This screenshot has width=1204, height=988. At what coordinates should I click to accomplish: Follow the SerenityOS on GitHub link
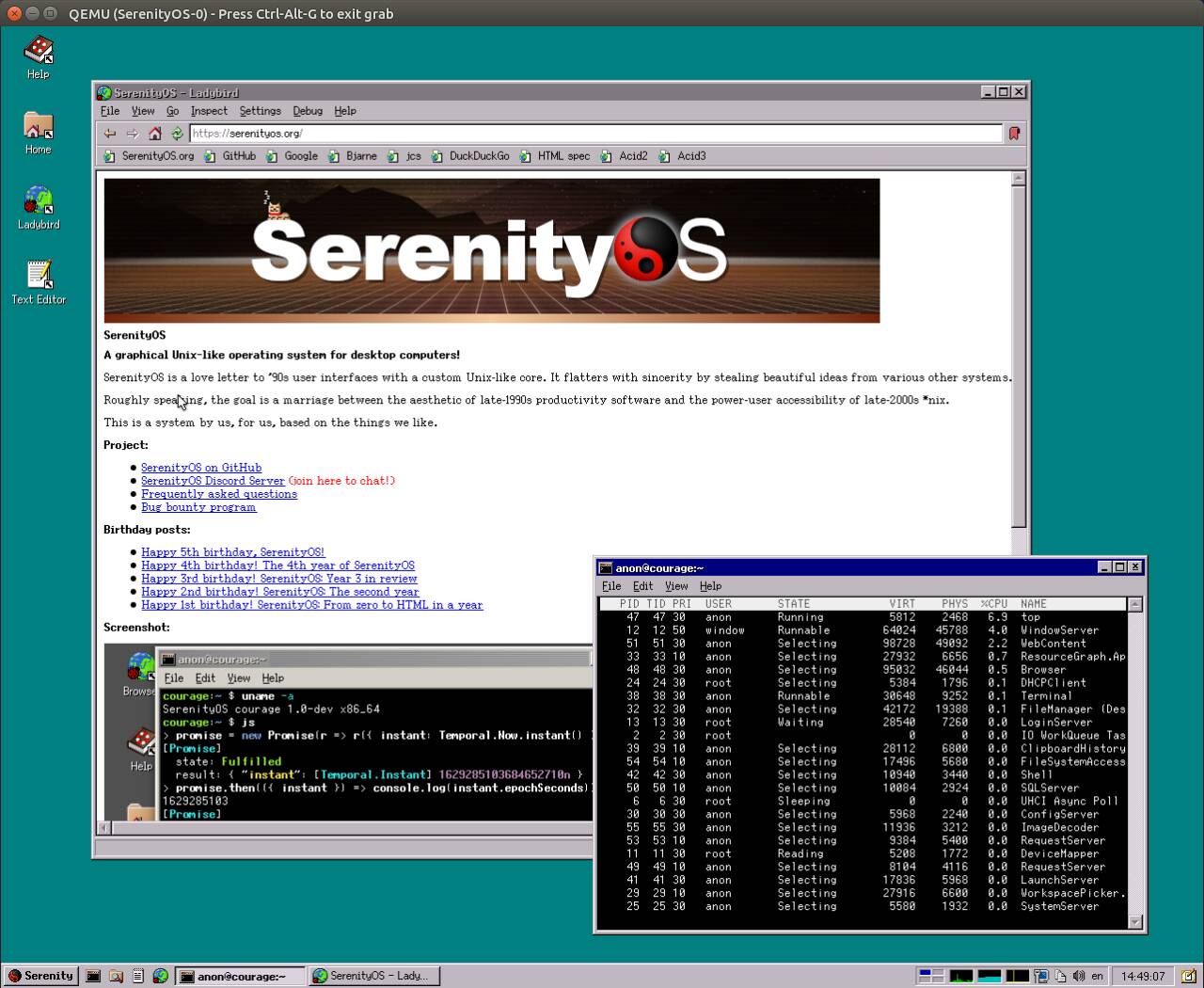point(201,468)
